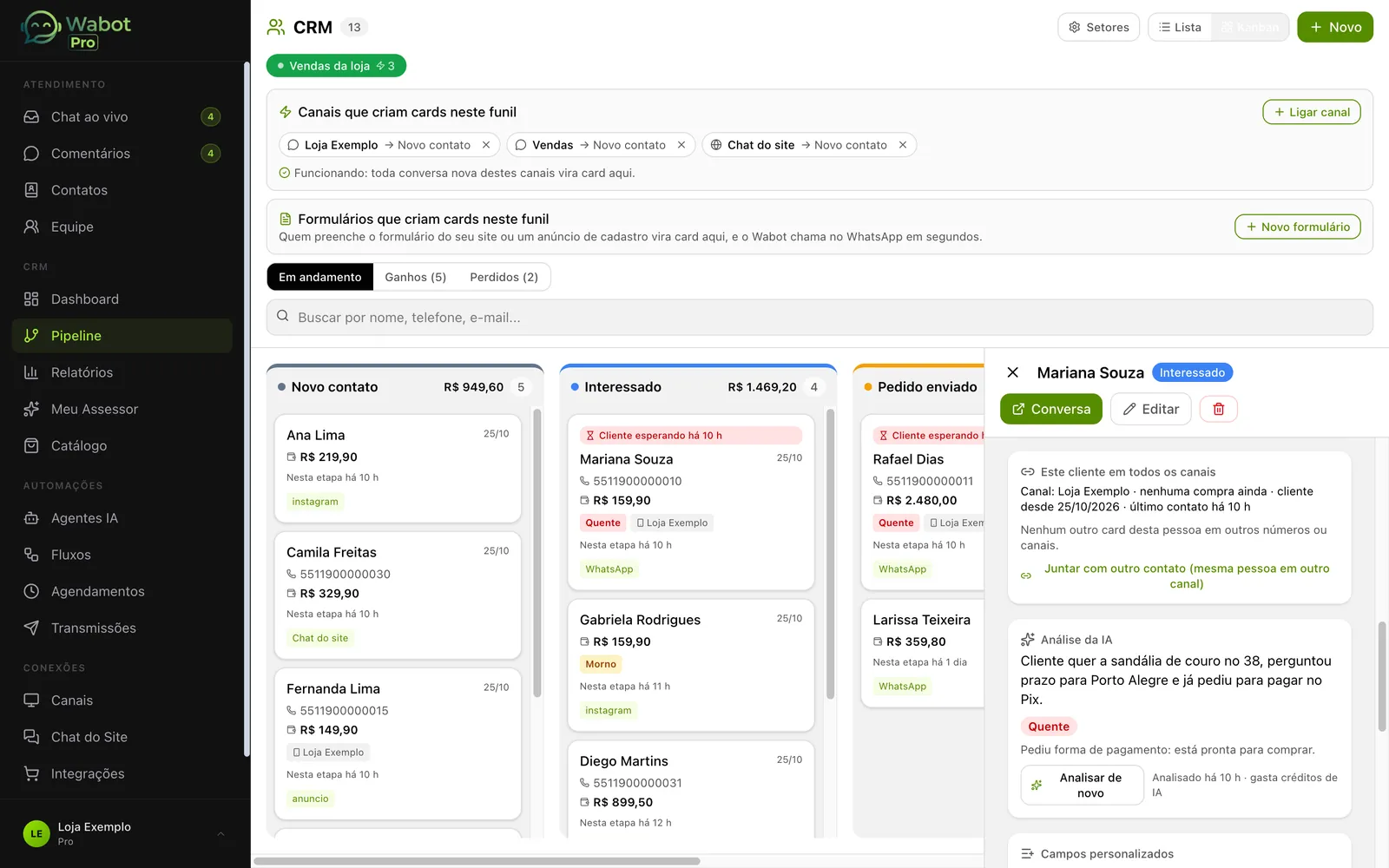Open Agentes IA page
Image resolution: width=1389 pixels, height=868 pixels.
pyautogui.click(x=122, y=518)
